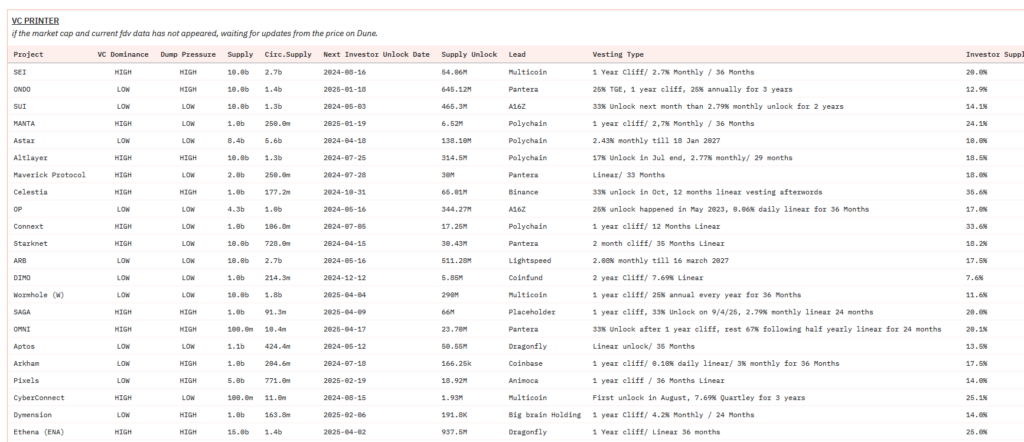Click vesting text 2 month cliff/ 35 Months Linear
This screenshot has width=1024, height=442.
(x=658, y=244)
